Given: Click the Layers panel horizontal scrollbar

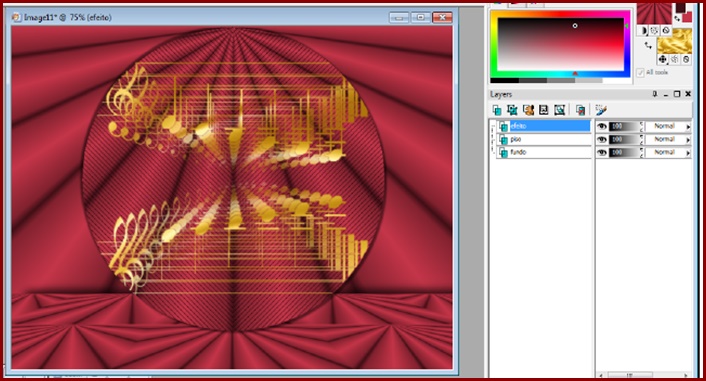Looking at the screenshot, I should coord(643,375).
